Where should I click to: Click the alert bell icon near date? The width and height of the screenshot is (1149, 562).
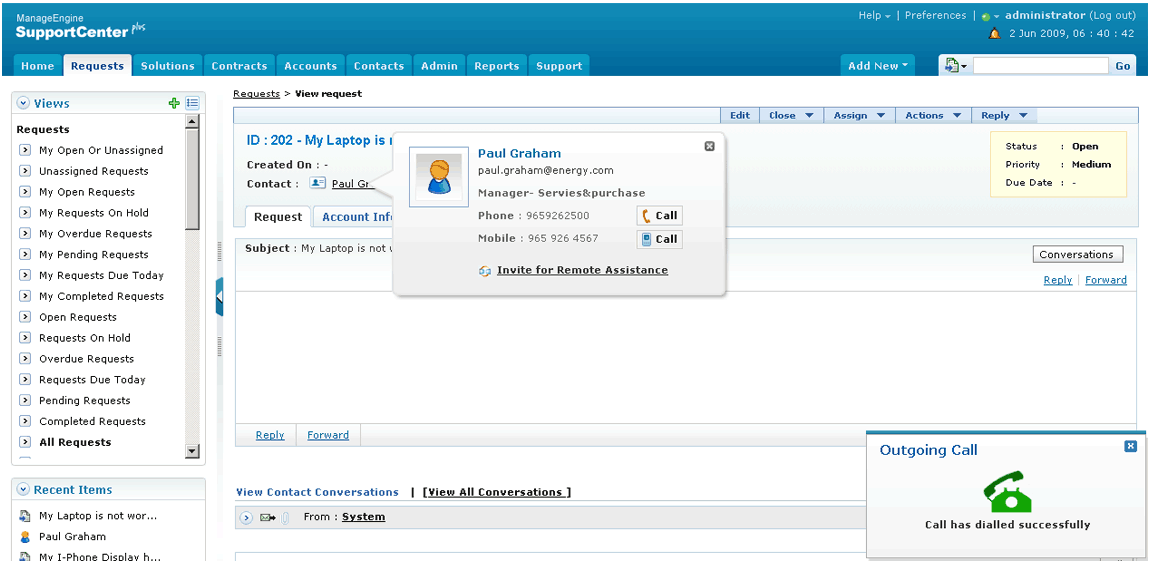pyautogui.click(x=994, y=34)
